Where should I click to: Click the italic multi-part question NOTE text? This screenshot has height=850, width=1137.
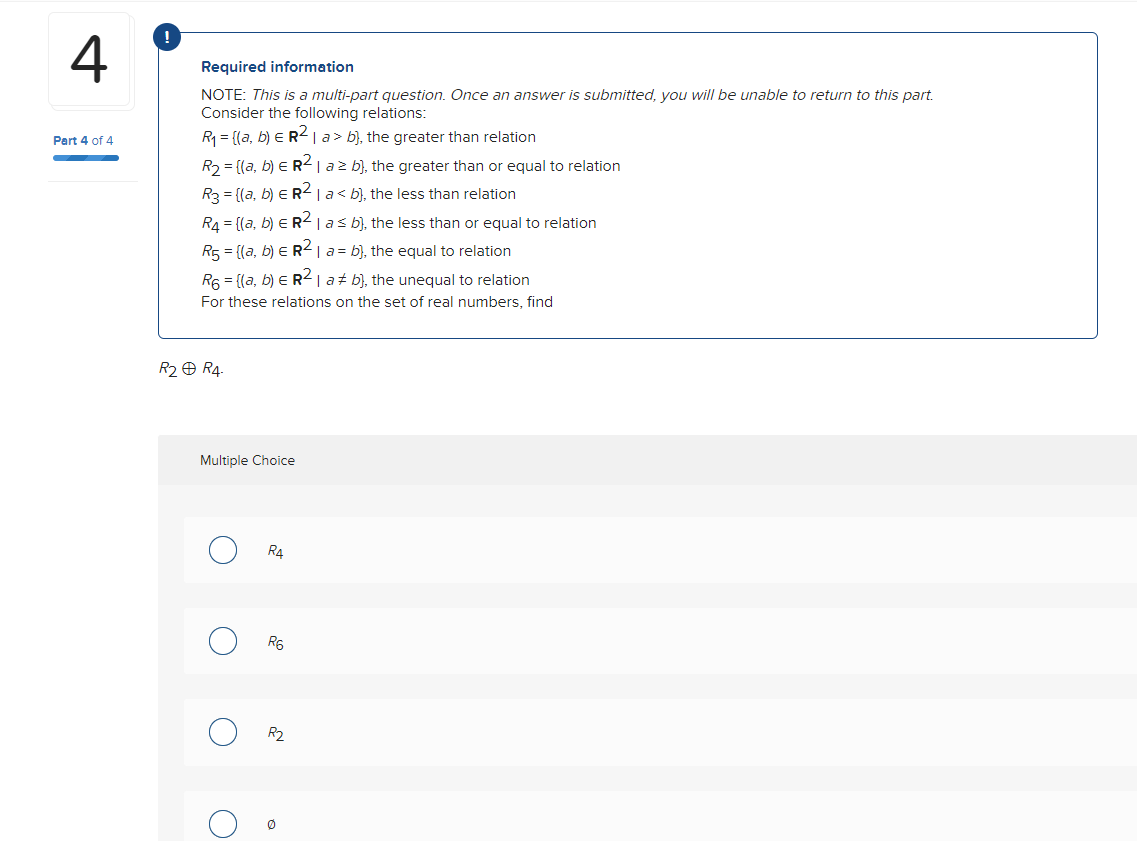pos(592,95)
